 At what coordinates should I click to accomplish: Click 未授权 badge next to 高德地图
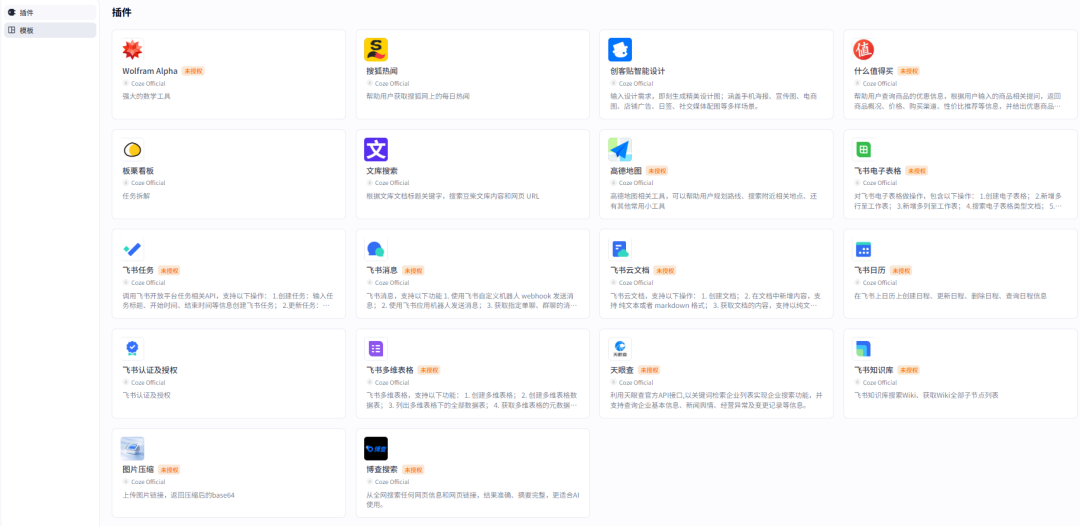coord(657,171)
